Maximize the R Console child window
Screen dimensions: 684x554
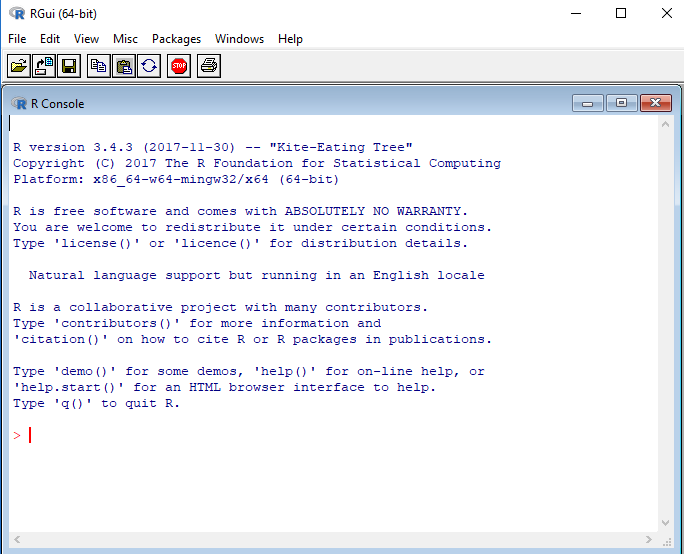[x=622, y=103]
